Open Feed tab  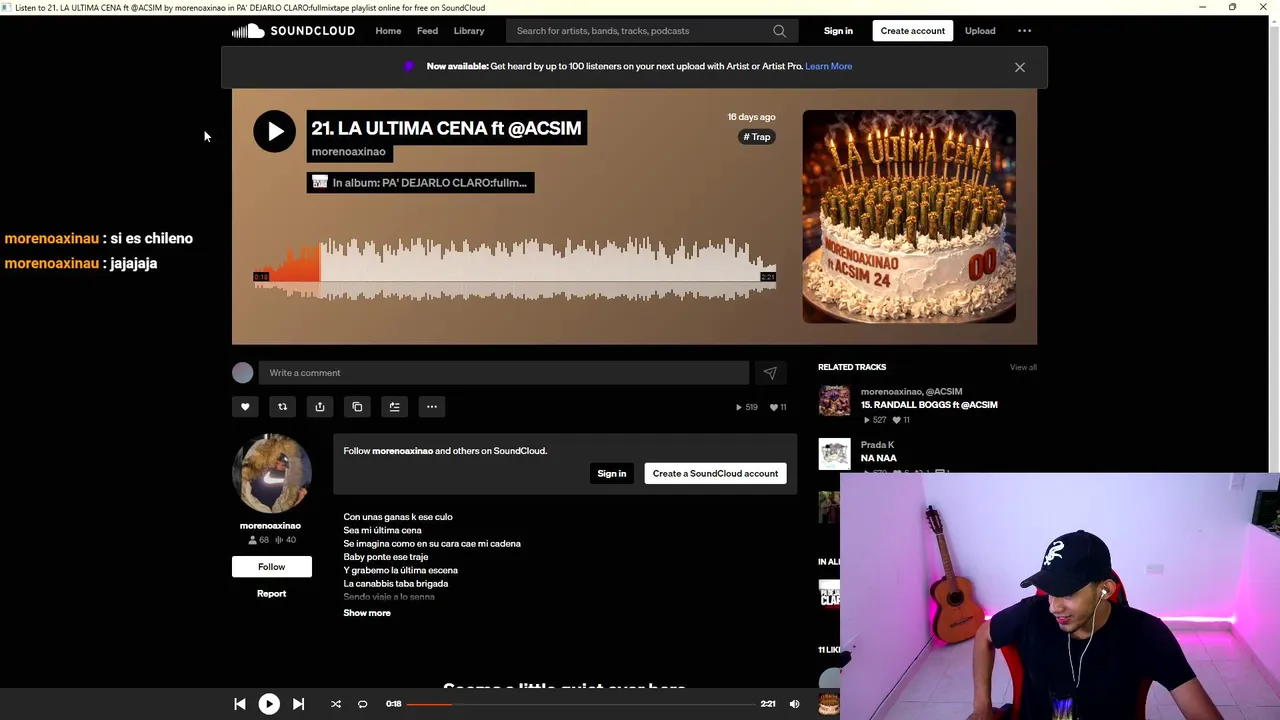[x=427, y=31]
